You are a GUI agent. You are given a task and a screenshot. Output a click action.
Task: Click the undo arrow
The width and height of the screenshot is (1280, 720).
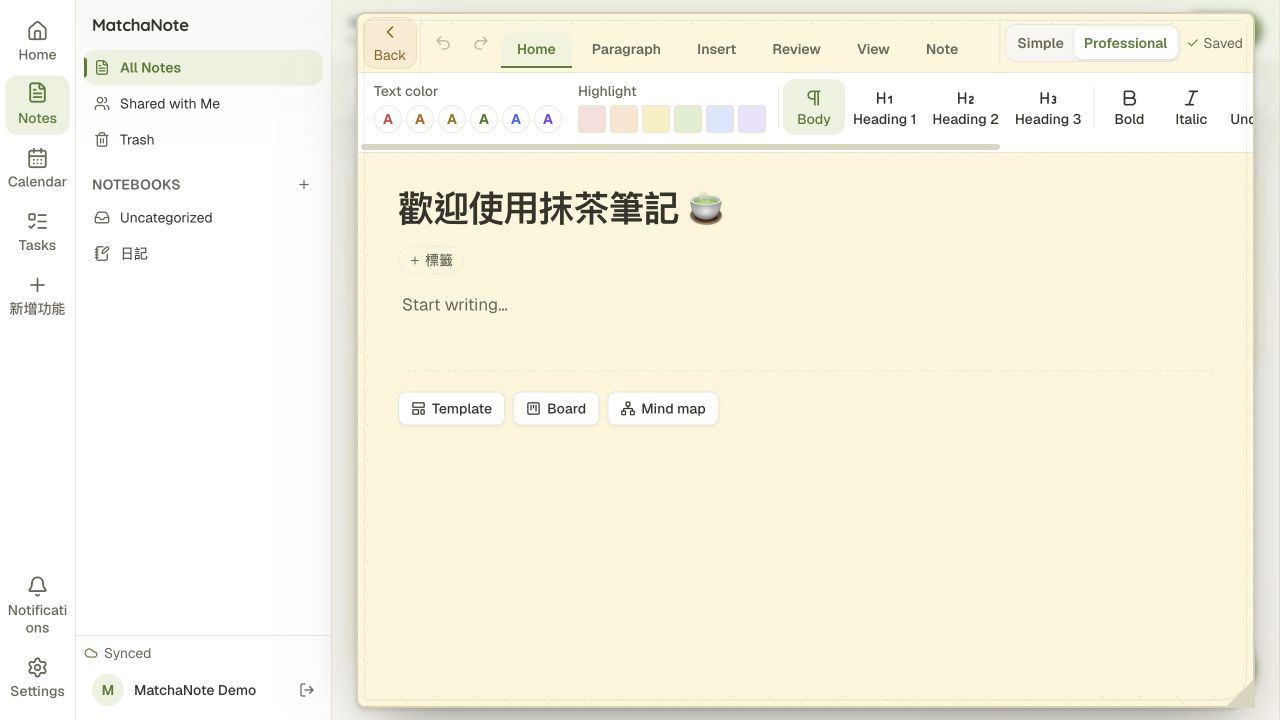[443, 43]
